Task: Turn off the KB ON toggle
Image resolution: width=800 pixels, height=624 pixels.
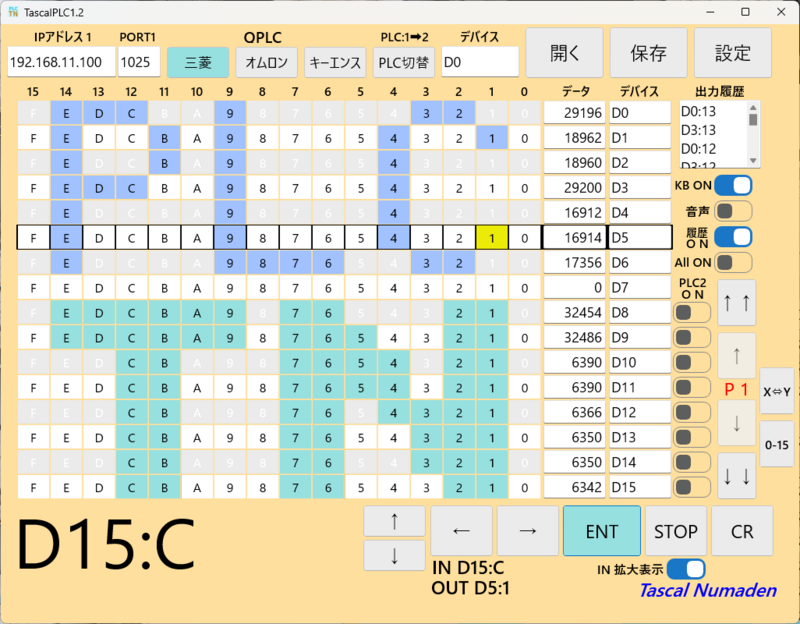Action: coord(733,185)
